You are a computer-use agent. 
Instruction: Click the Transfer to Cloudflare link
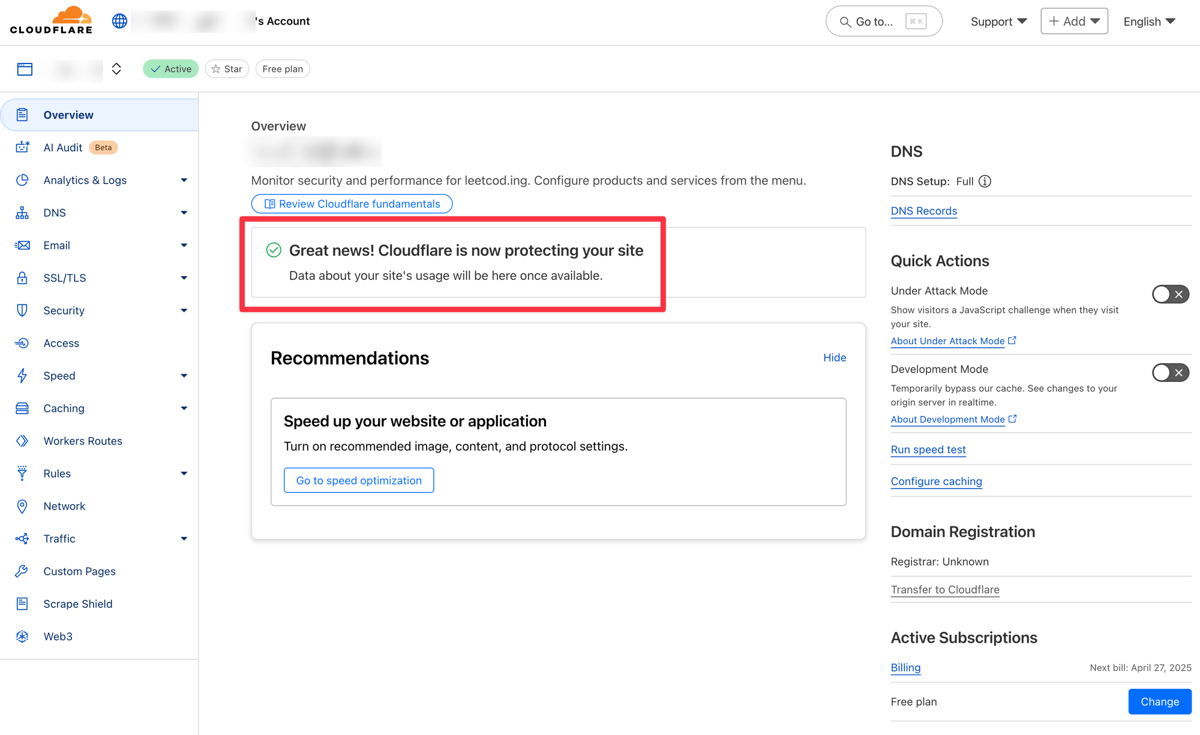coord(945,590)
